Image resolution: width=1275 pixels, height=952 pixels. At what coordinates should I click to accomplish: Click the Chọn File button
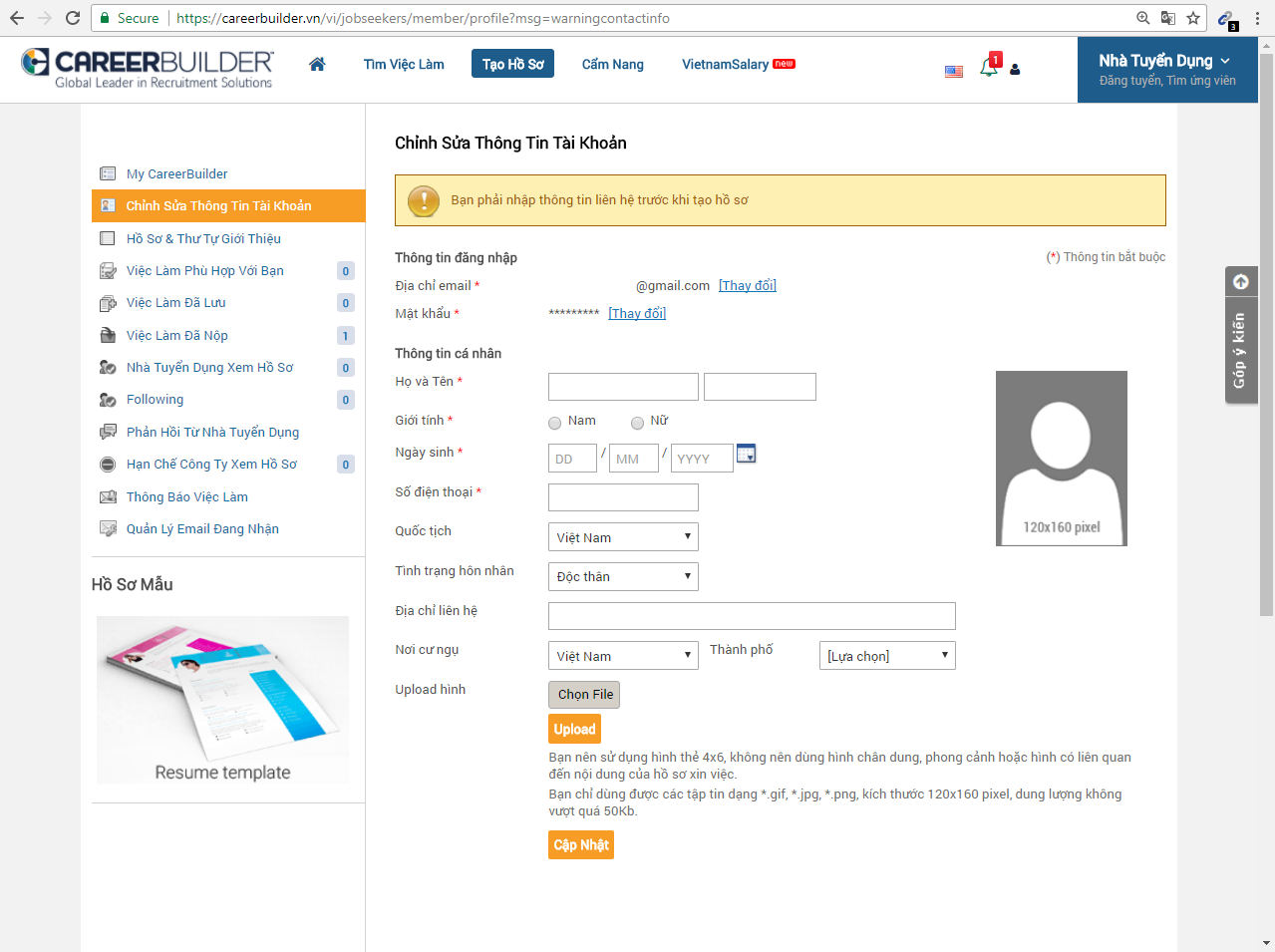584,695
